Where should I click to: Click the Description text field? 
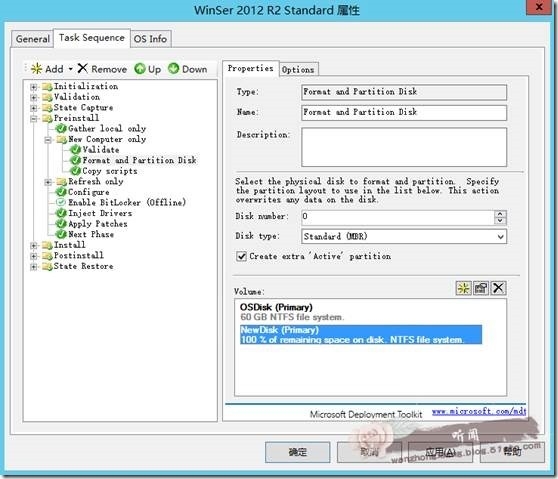pos(404,147)
